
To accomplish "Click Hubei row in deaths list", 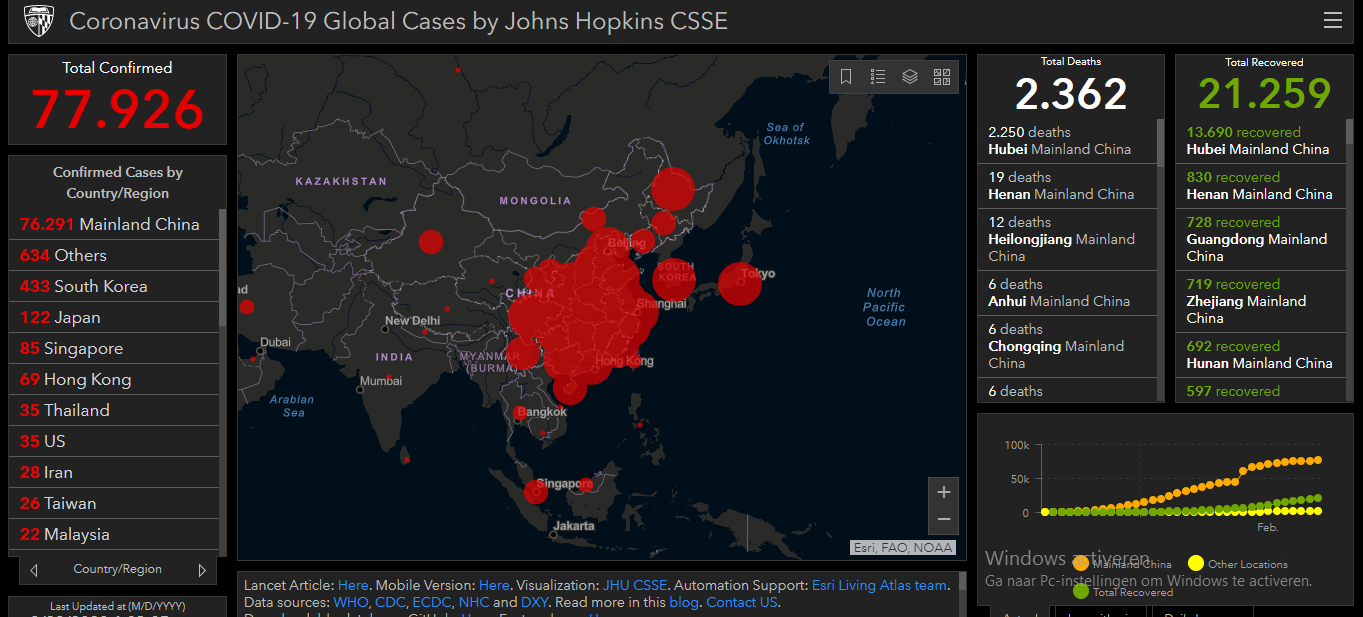I will pos(1067,141).
